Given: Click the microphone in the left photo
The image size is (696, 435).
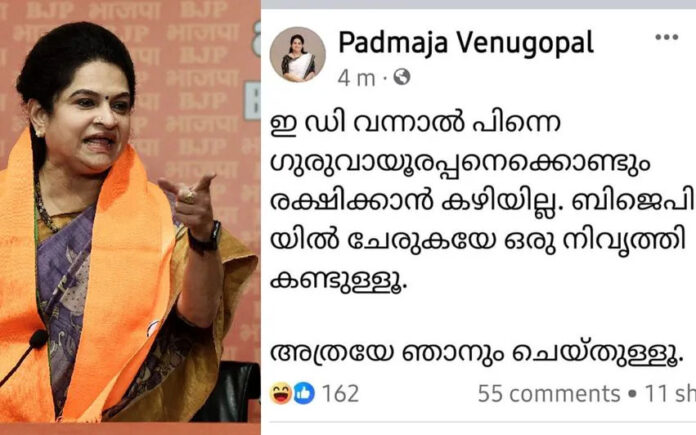Looking at the screenshot, I should point(38,340).
